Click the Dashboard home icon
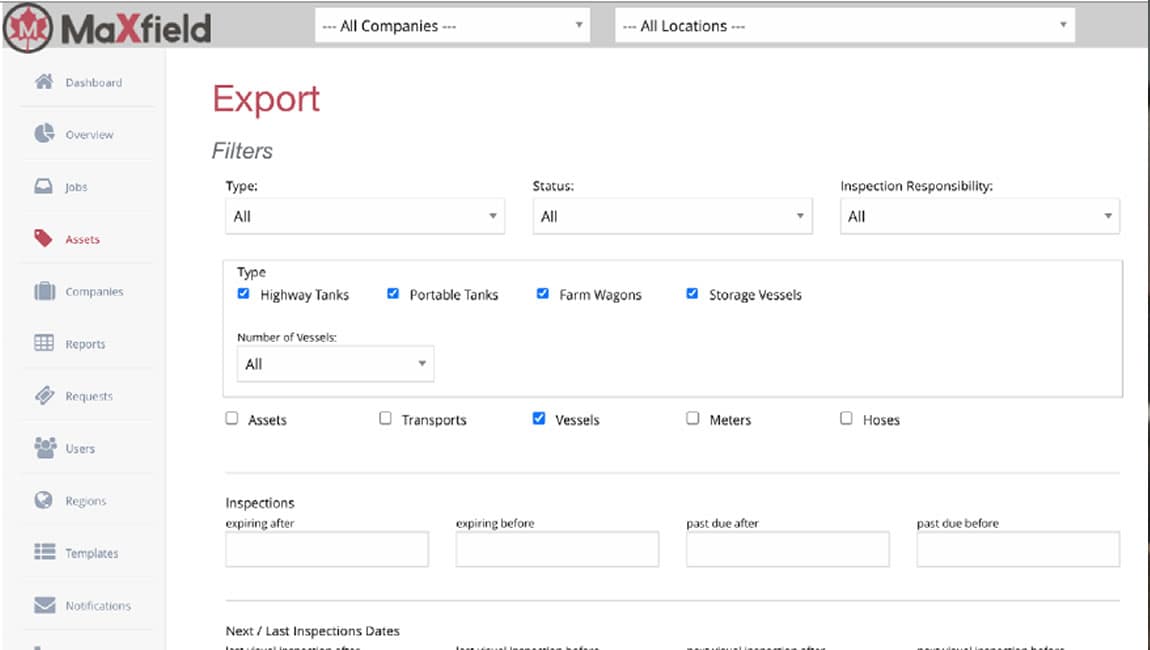The image size is (1150, 650). (x=44, y=82)
